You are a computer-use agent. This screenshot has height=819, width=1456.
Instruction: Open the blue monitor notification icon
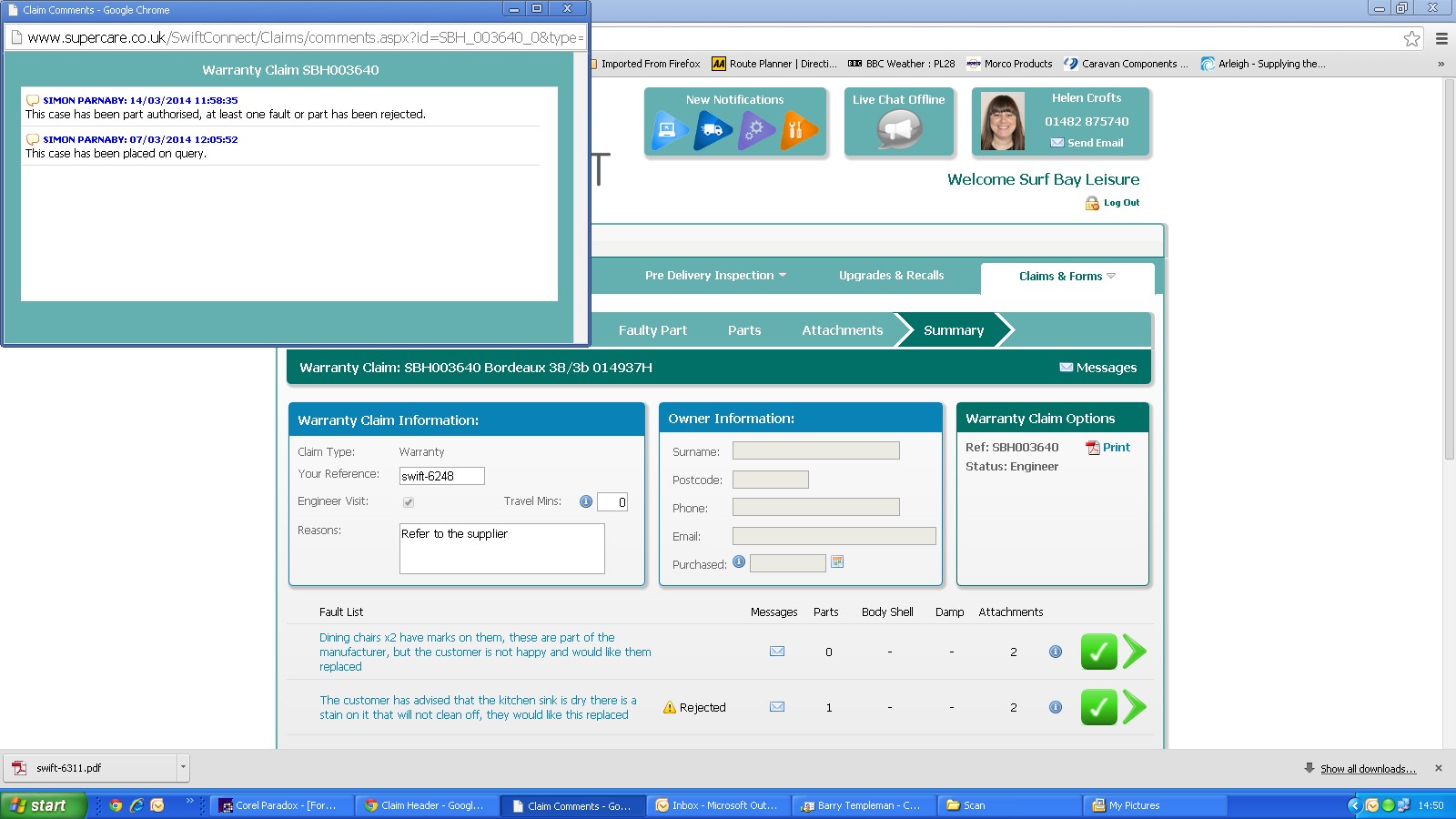[671, 130]
